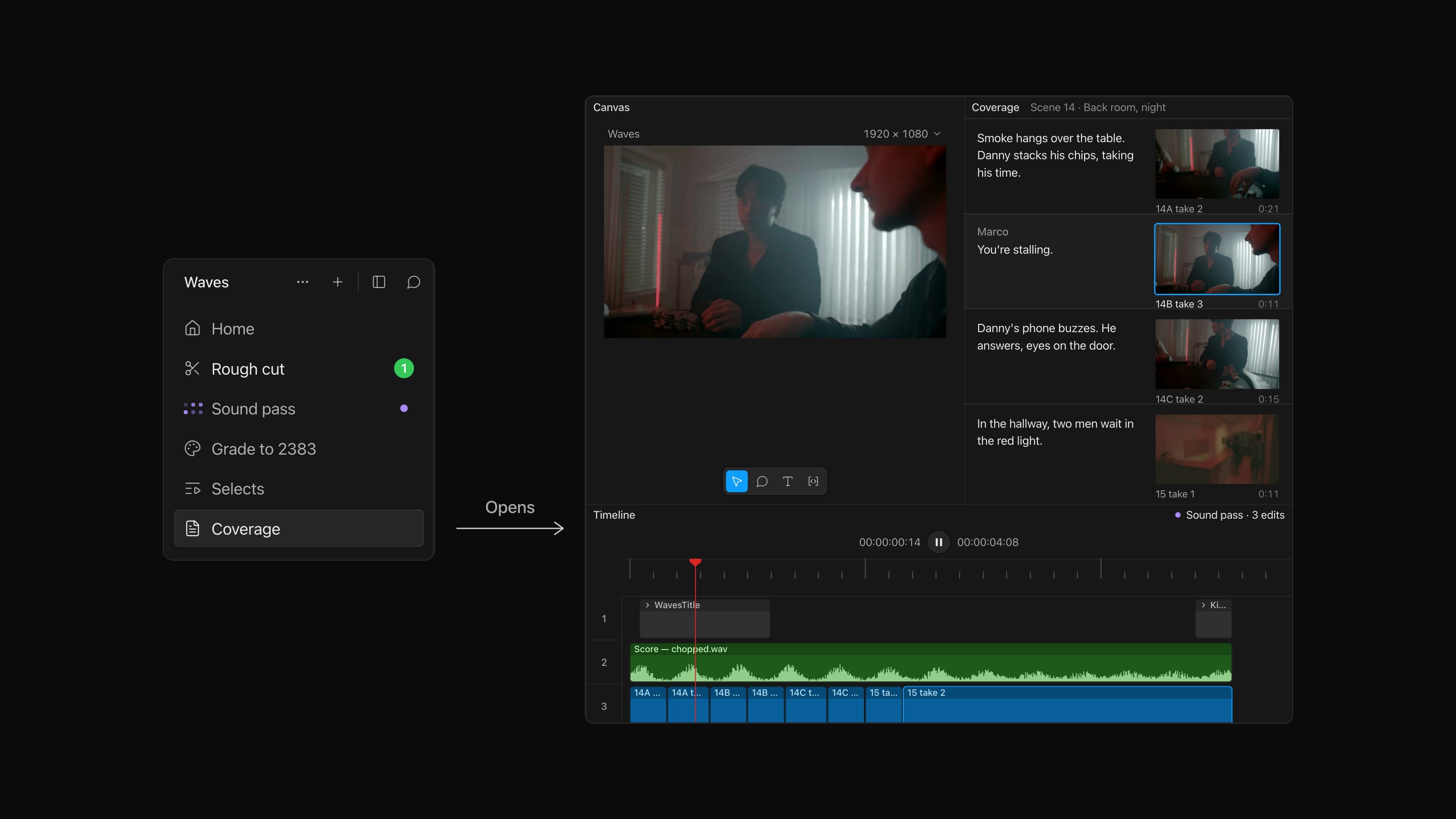Screen dimensions: 1456x819
Task: Open the 14A take 2 thumbnail
Action: tap(1217, 164)
